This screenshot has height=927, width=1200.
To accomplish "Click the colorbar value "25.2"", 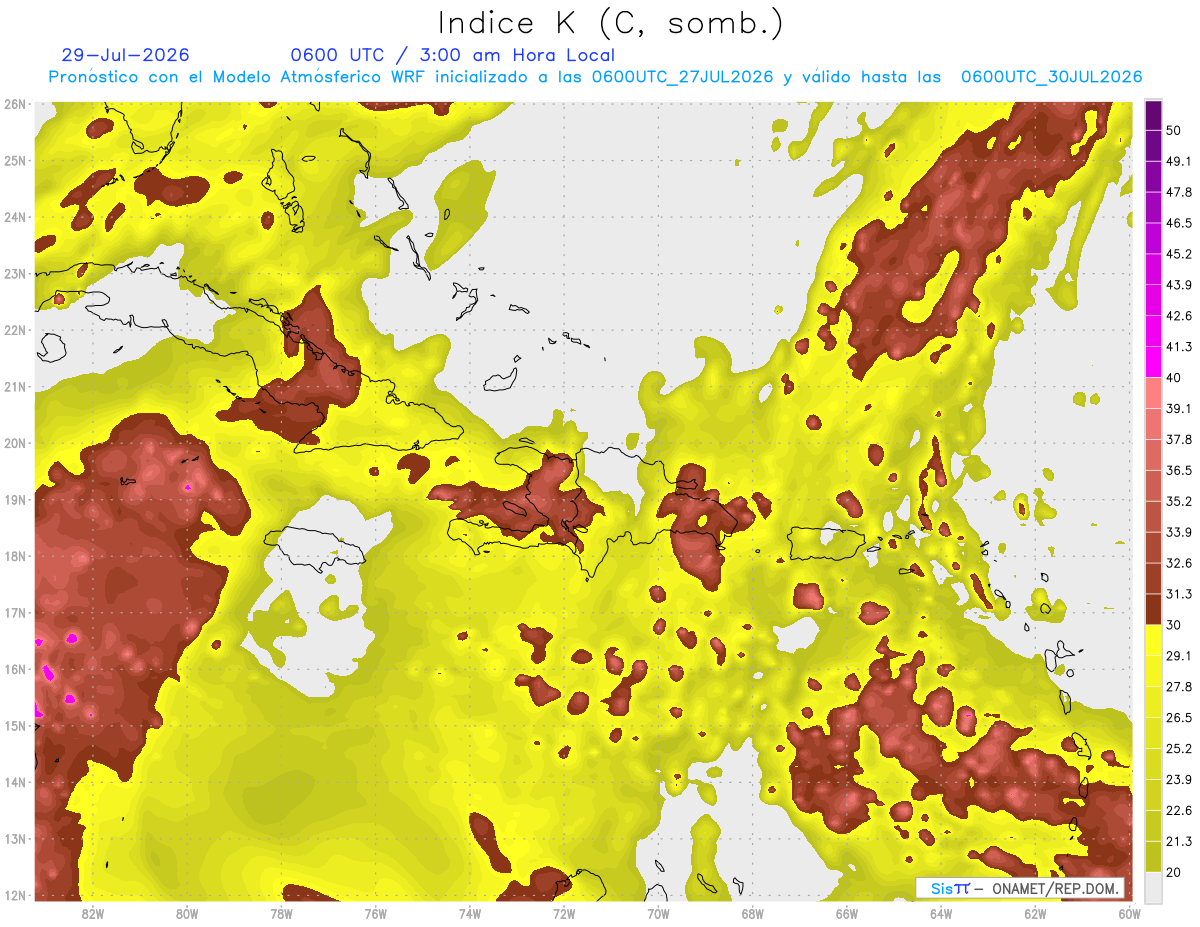I will (1179, 749).
